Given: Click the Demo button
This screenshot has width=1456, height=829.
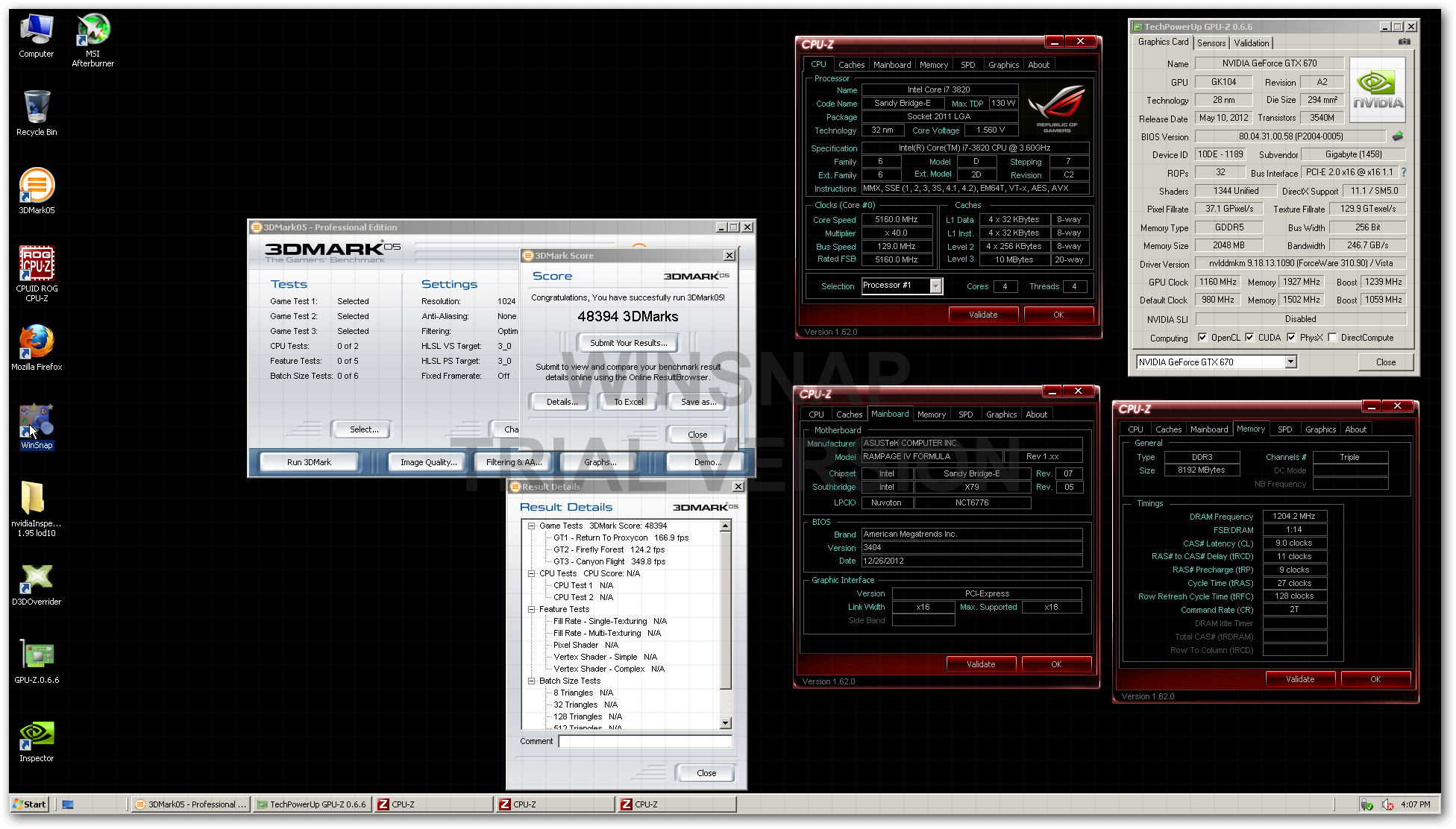Looking at the screenshot, I should (707, 462).
